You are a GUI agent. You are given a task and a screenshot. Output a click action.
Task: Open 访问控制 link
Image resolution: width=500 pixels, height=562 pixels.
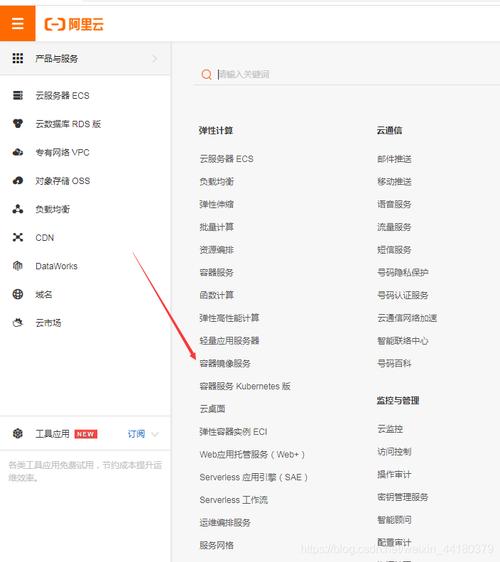[x=394, y=452]
